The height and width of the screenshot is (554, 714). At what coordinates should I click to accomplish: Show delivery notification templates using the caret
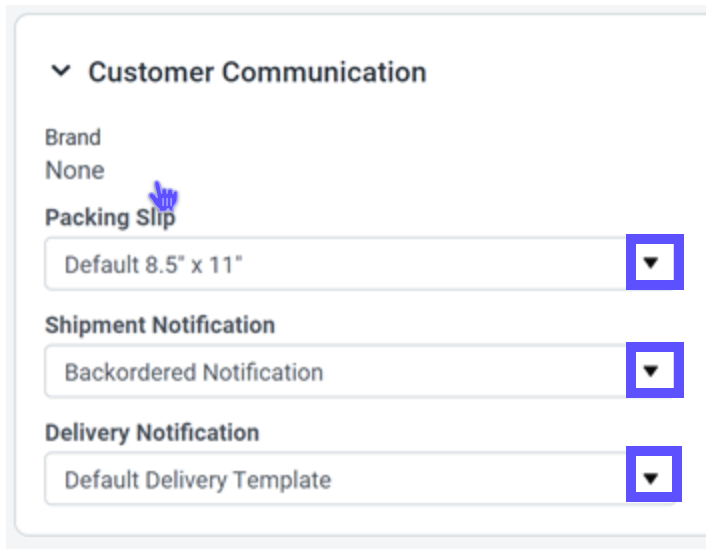coord(652,478)
